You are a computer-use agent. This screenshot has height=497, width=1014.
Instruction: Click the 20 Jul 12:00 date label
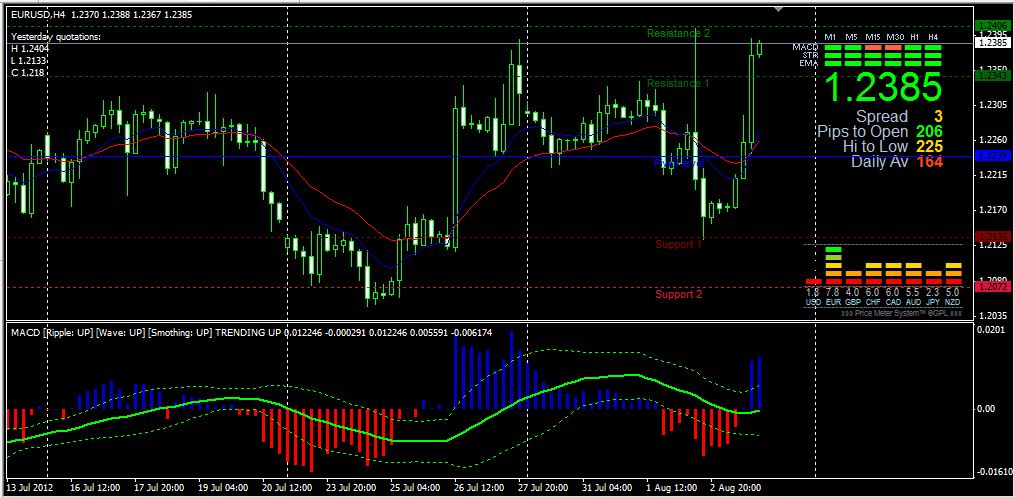point(288,487)
